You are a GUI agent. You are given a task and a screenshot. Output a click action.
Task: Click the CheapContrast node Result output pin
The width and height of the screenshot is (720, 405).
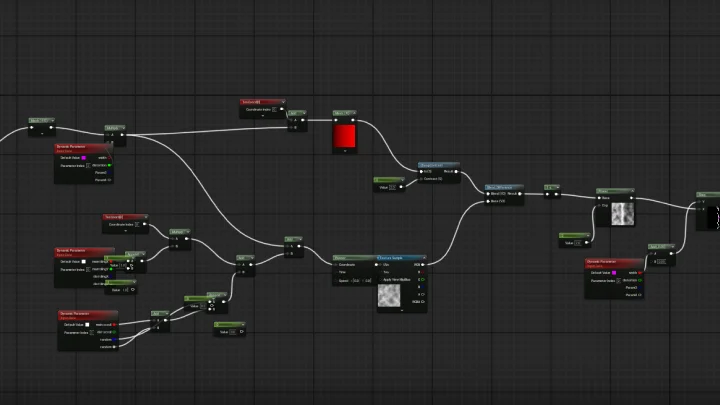pyautogui.click(x=456, y=171)
